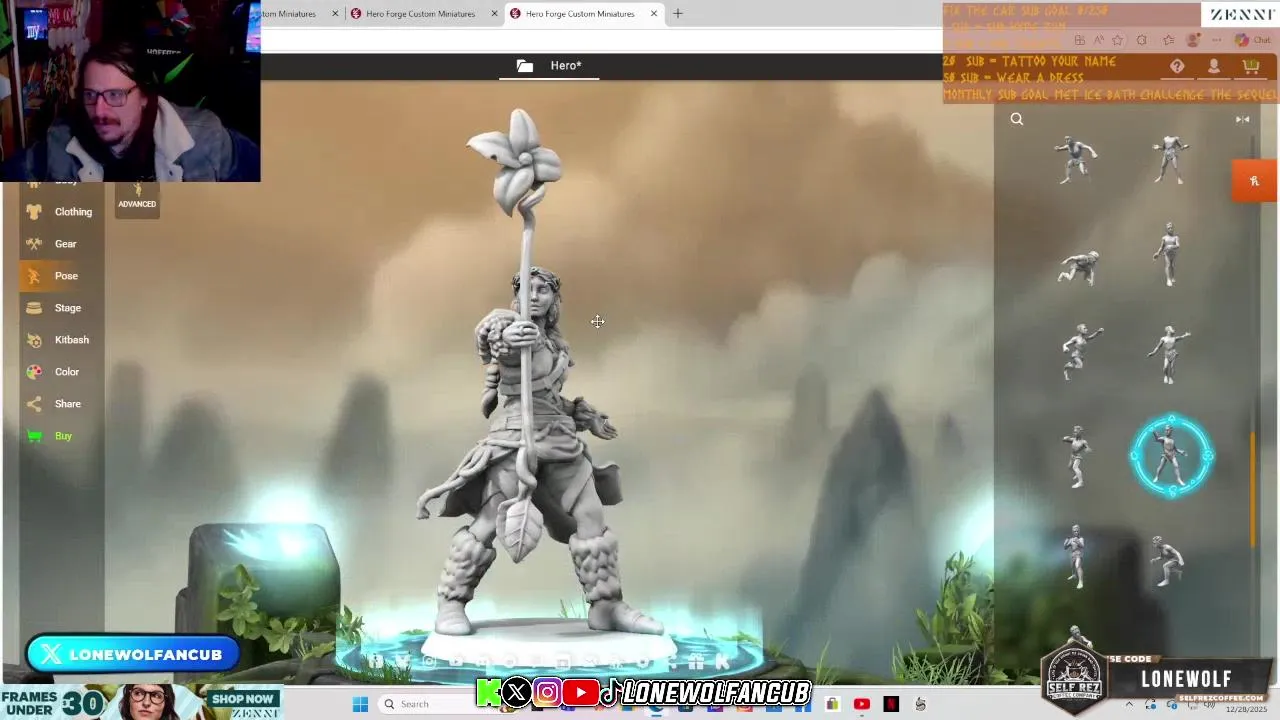The image size is (1280, 720).
Task: Select the highlighted pose thumbnail with the blue ring
Action: (1171, 456)
